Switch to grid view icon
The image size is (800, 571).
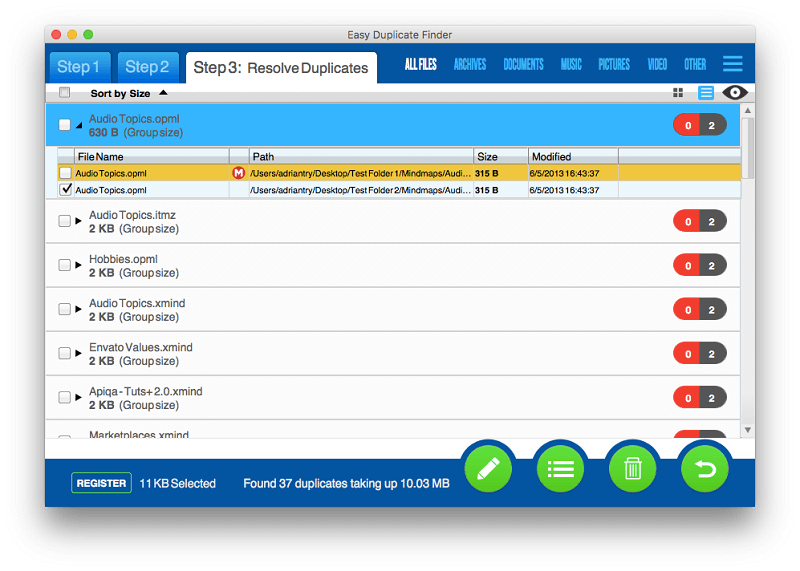(x=678, y=93)
